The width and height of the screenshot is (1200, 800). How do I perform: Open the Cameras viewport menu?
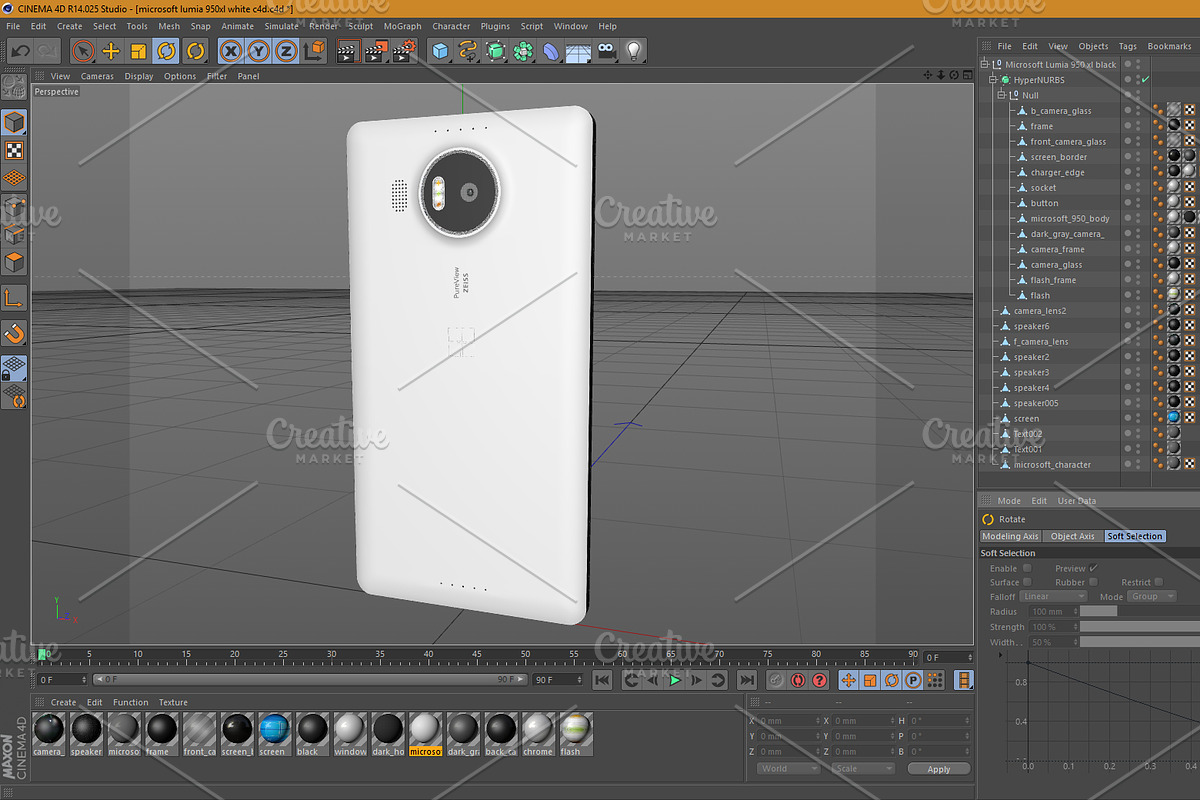(97, 76)
